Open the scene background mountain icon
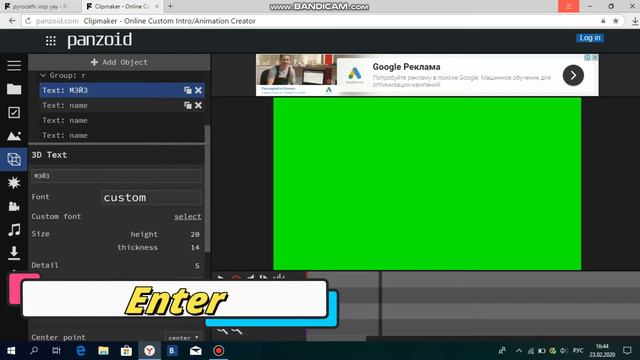Viewport: 640px width, 360px height. click(x=14, y=136)
